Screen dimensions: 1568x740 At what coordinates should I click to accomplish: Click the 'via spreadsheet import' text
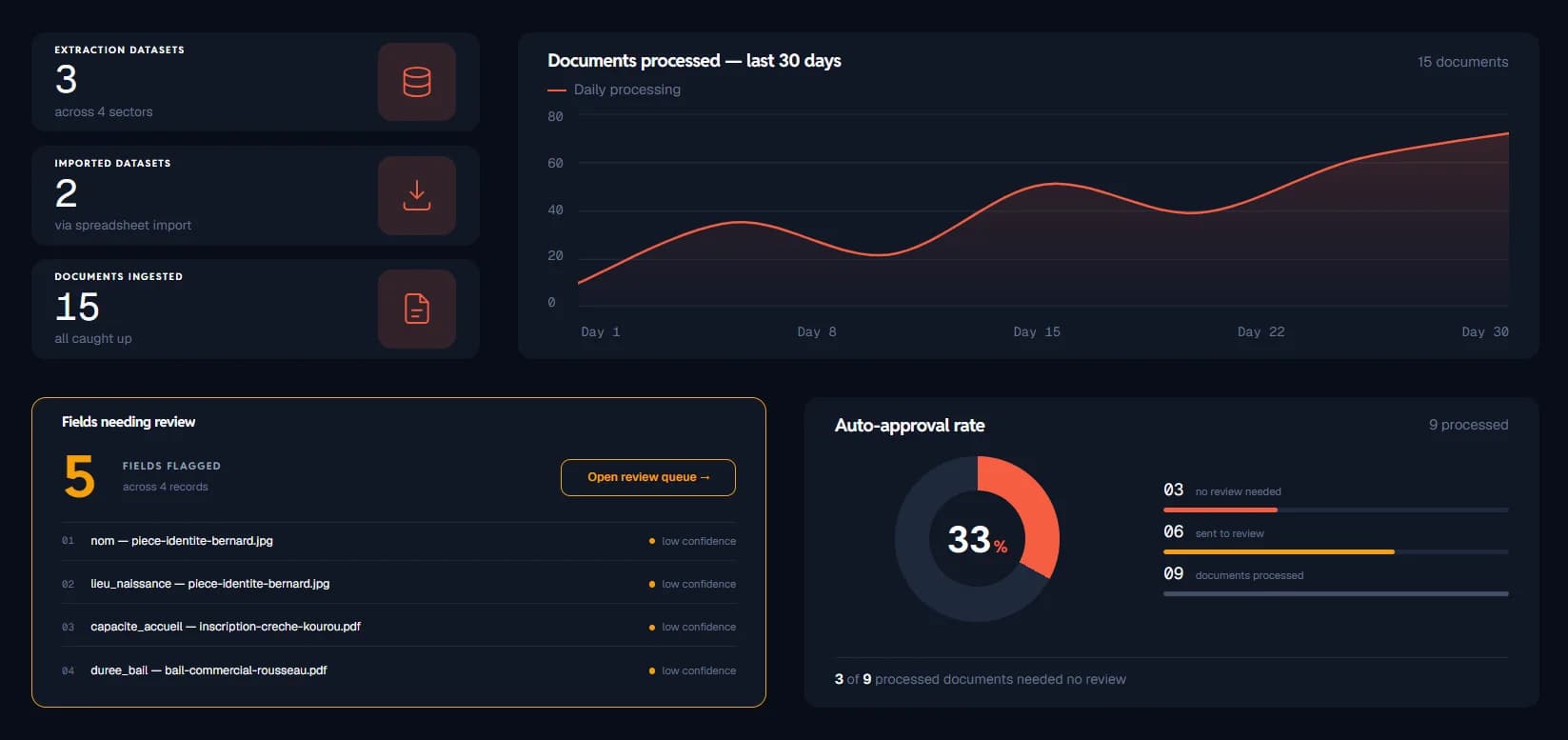pyautogui.click(x=123, y=225)
